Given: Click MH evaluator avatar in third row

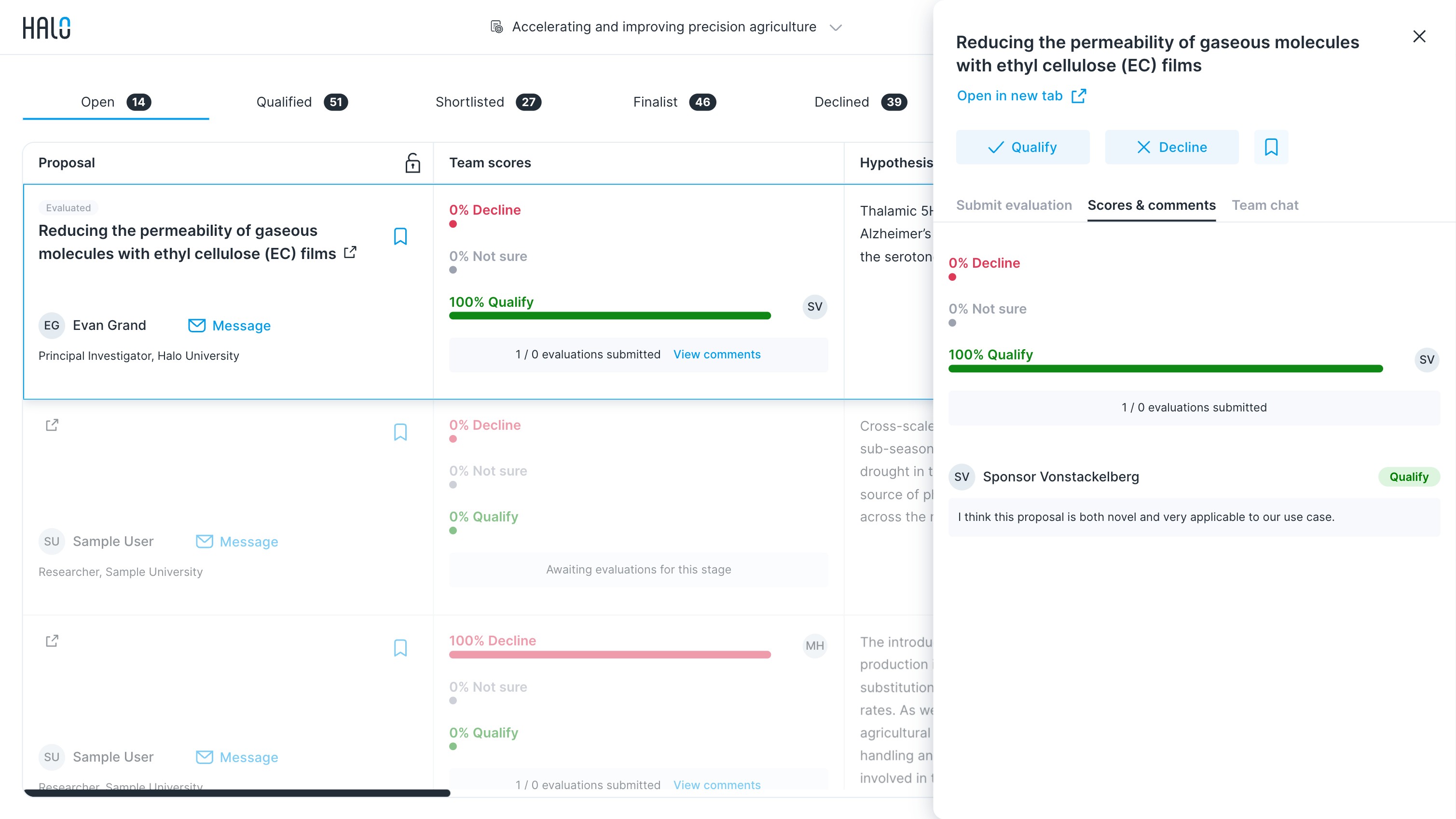Looking at the screenshot, I should pos(814,645).
